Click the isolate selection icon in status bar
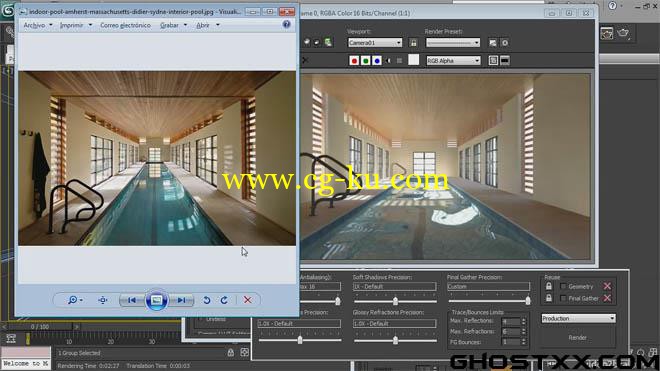 tap(245, 352)
